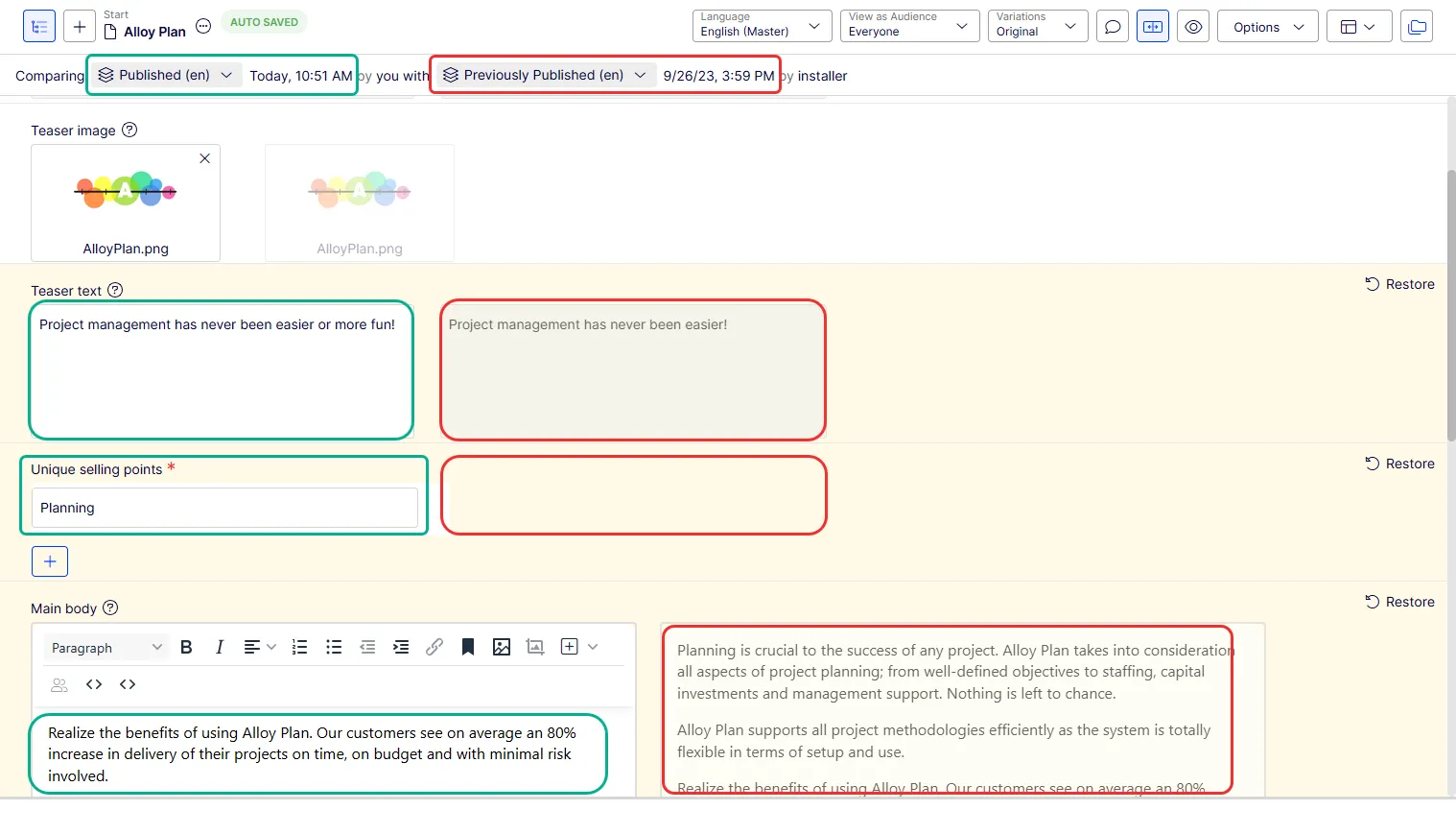Expand the Published (en) version selector
Viewport: 1456px width, 834px height.
[x=166, y=75]
